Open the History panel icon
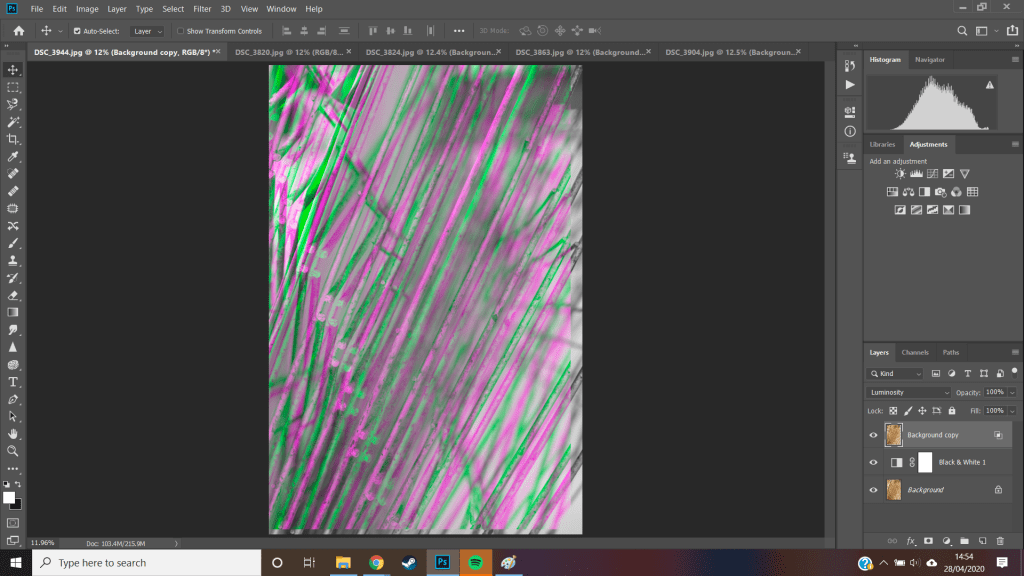1024x576 pixels. [x=850, y=66]
